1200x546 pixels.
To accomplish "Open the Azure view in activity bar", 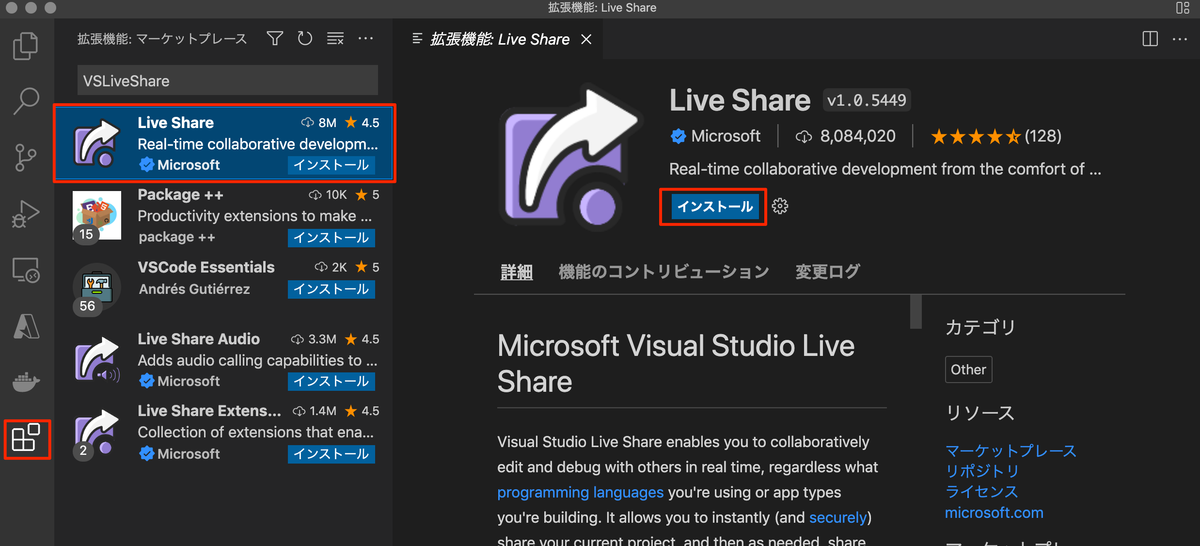I will point(27,326).
